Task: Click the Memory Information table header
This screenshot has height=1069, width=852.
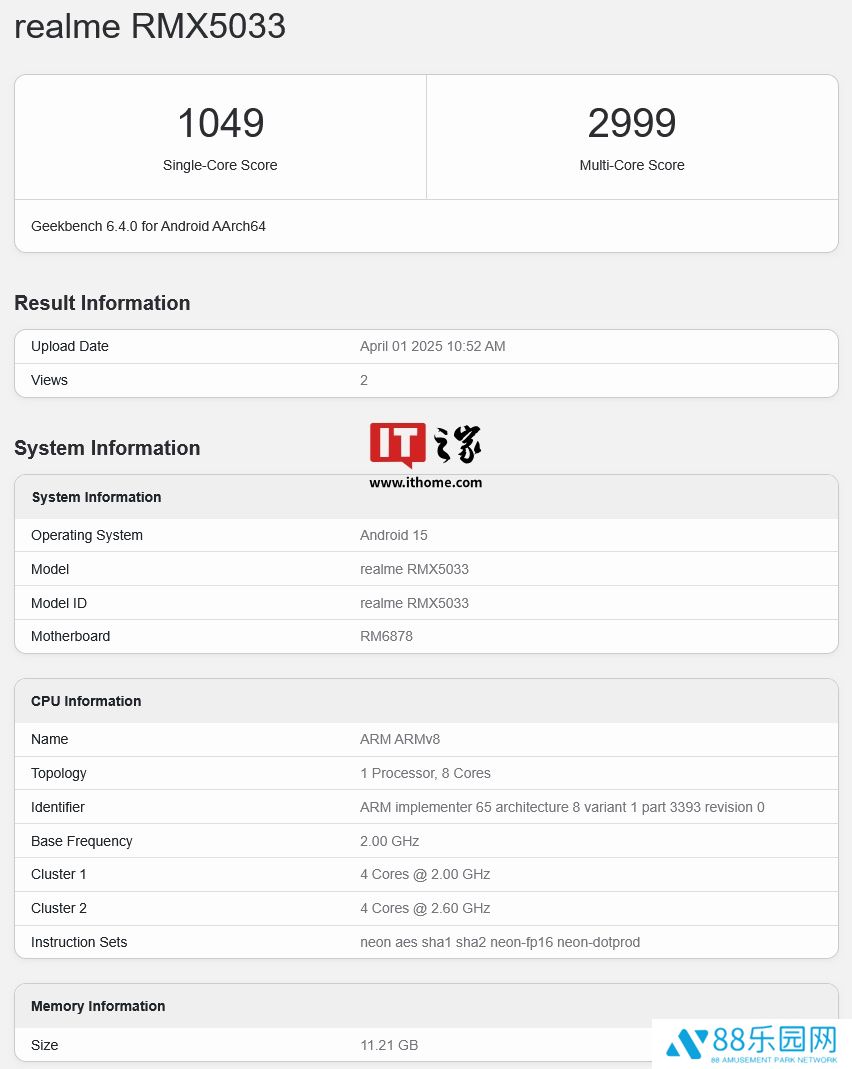Action: point(98,1006)
